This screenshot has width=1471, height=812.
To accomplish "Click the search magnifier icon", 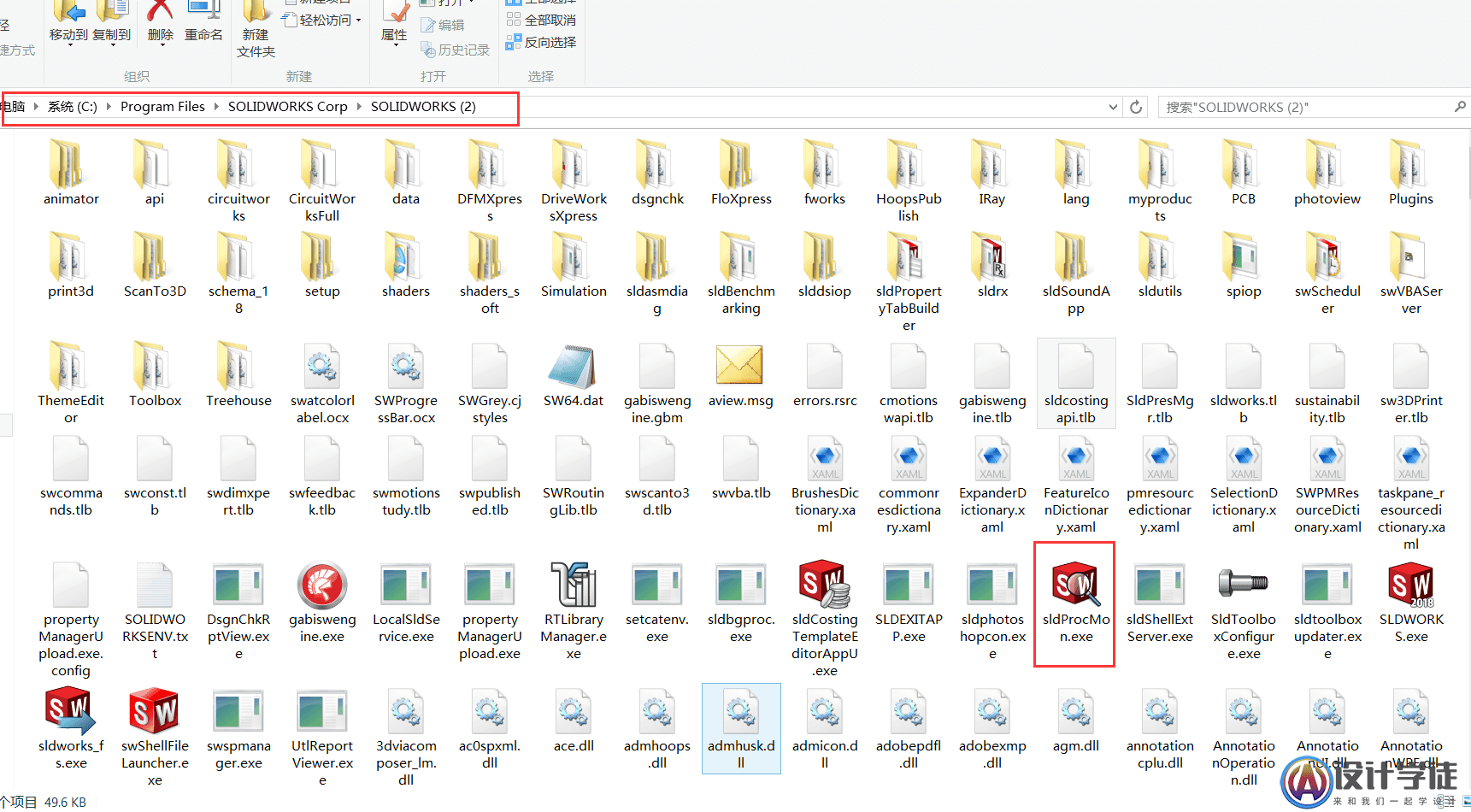I will click(1460, 107).
